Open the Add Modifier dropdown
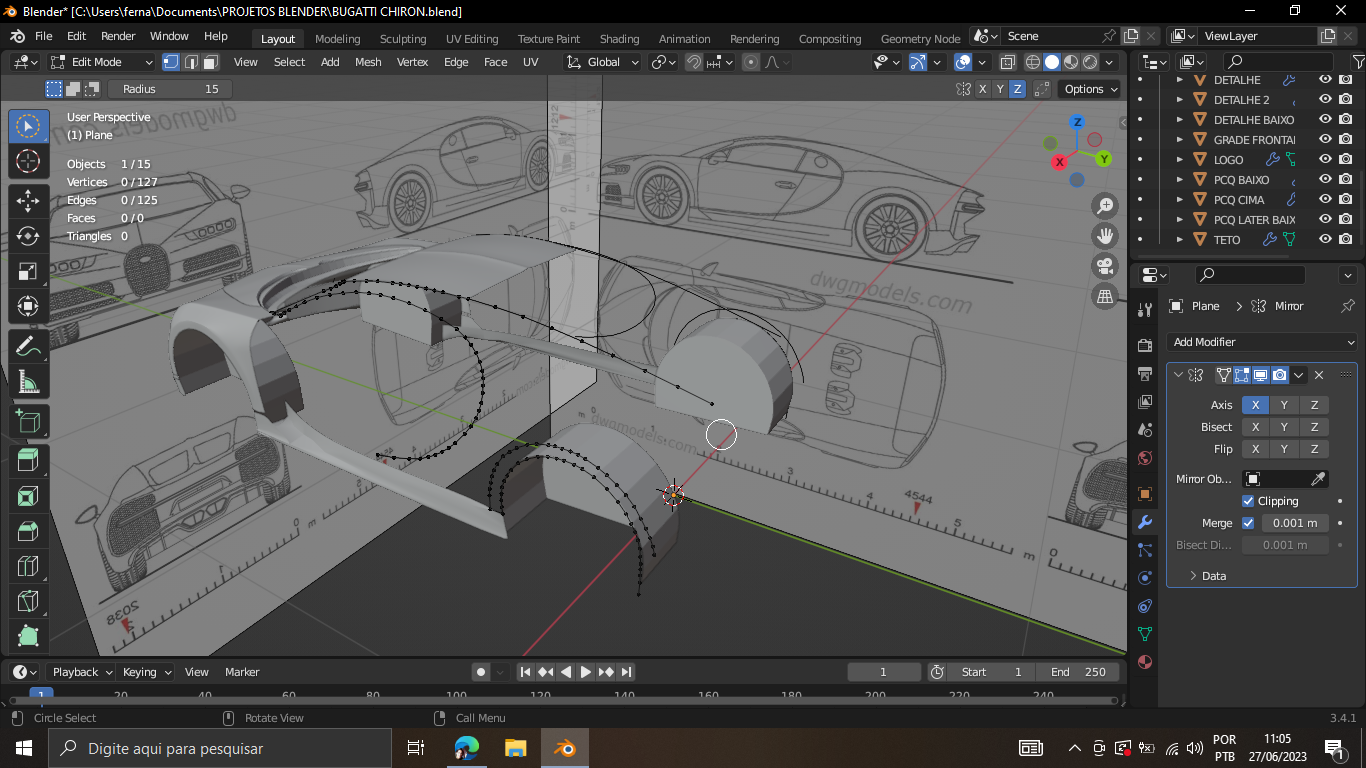The height and width of the screenshot is (768, 1366). (x=1262, y=342)
